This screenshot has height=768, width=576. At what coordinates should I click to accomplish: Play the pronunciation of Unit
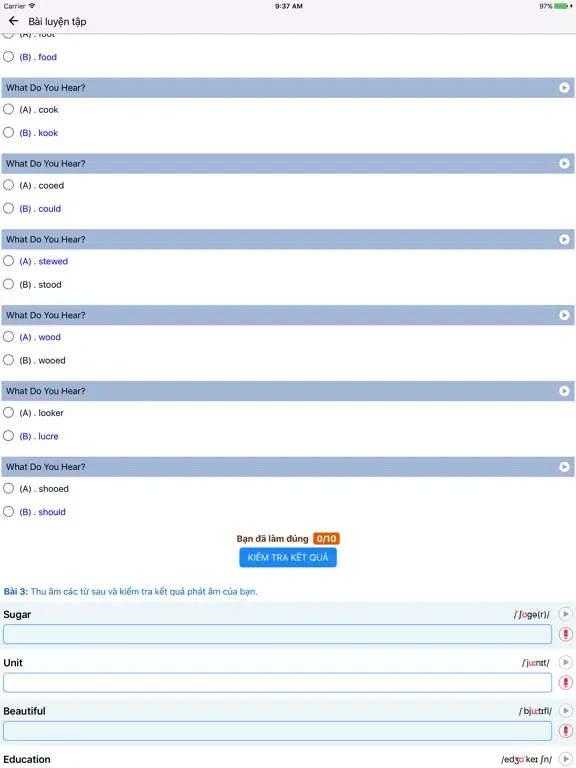(565, 663)
